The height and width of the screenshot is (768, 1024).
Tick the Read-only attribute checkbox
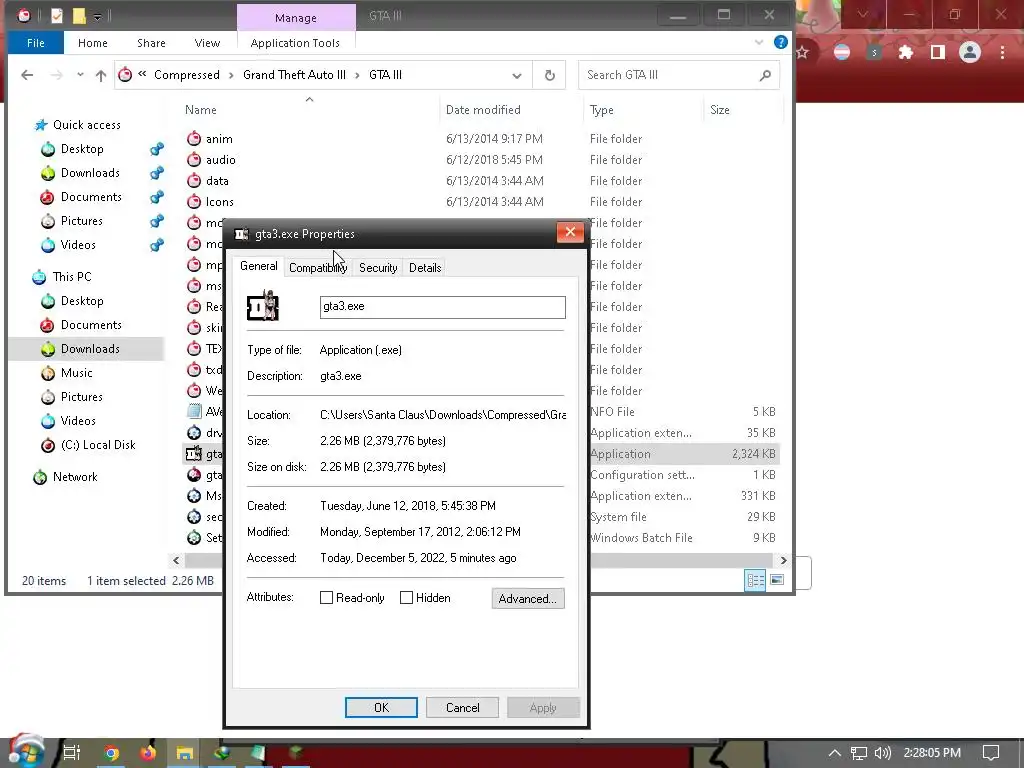(327, 598)
